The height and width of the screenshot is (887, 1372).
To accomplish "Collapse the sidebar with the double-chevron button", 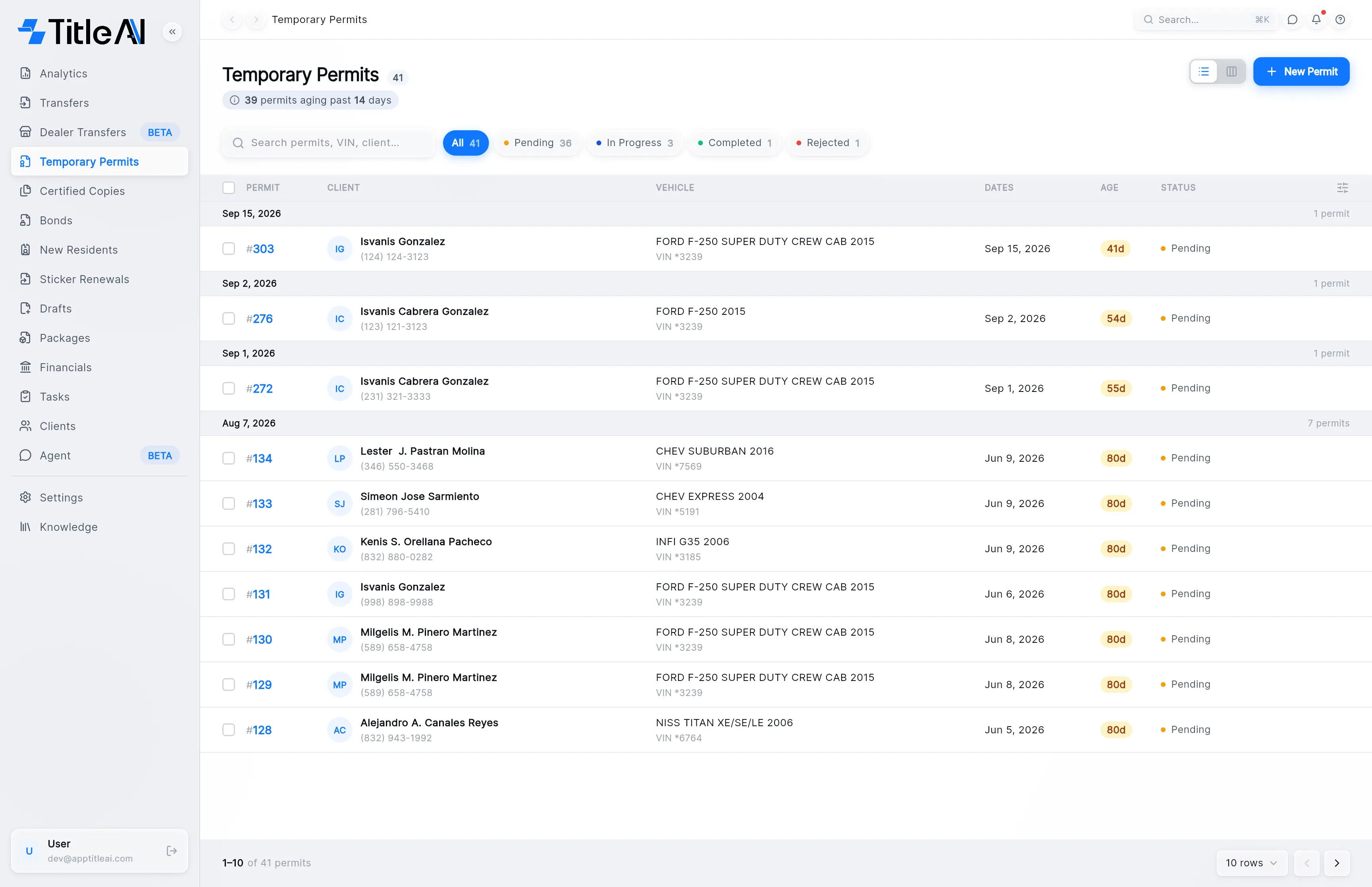I will coord(172,32).
